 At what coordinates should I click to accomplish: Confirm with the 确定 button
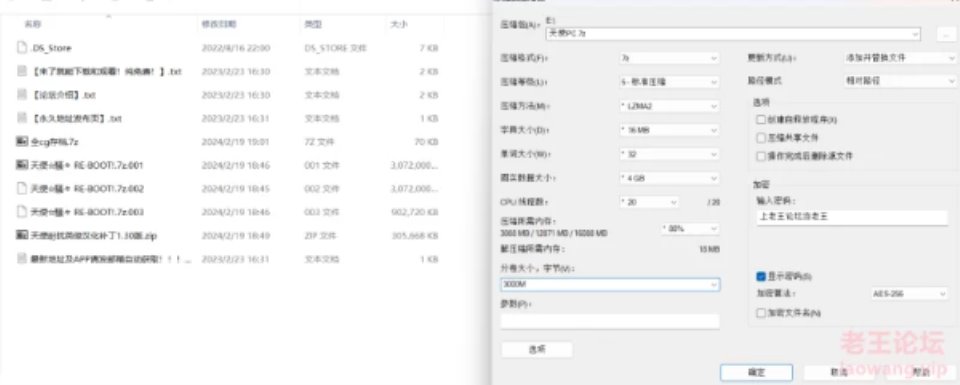(x=756, y=372)
